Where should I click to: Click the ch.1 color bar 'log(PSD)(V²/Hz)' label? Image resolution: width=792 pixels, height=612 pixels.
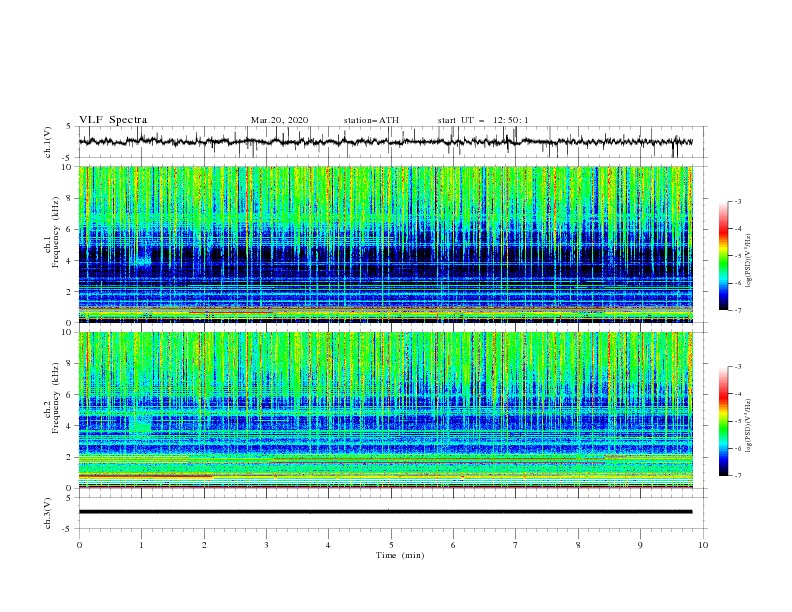pyautogui.click(x=749, y=261)
